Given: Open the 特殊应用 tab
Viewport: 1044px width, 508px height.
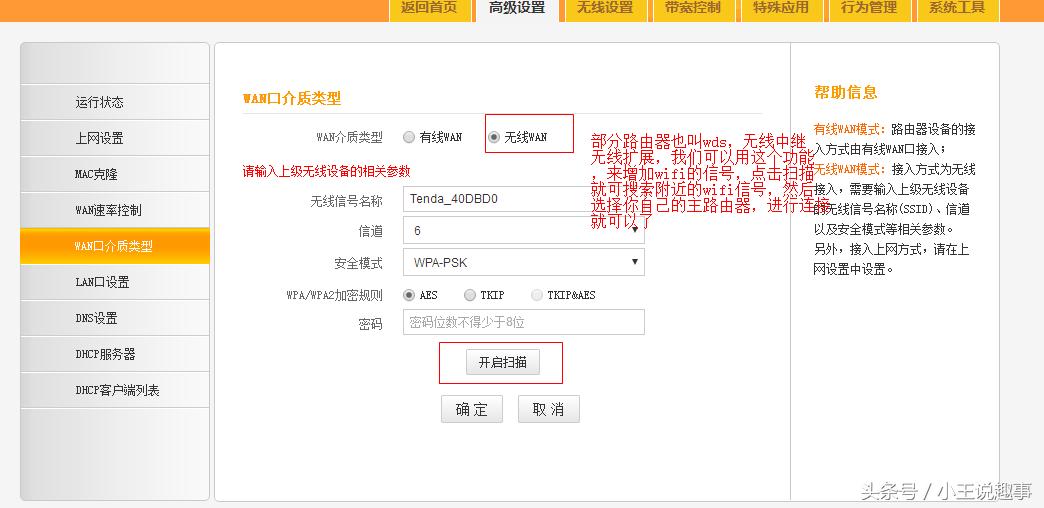Looking at the screenshot, I should [780, 9].
